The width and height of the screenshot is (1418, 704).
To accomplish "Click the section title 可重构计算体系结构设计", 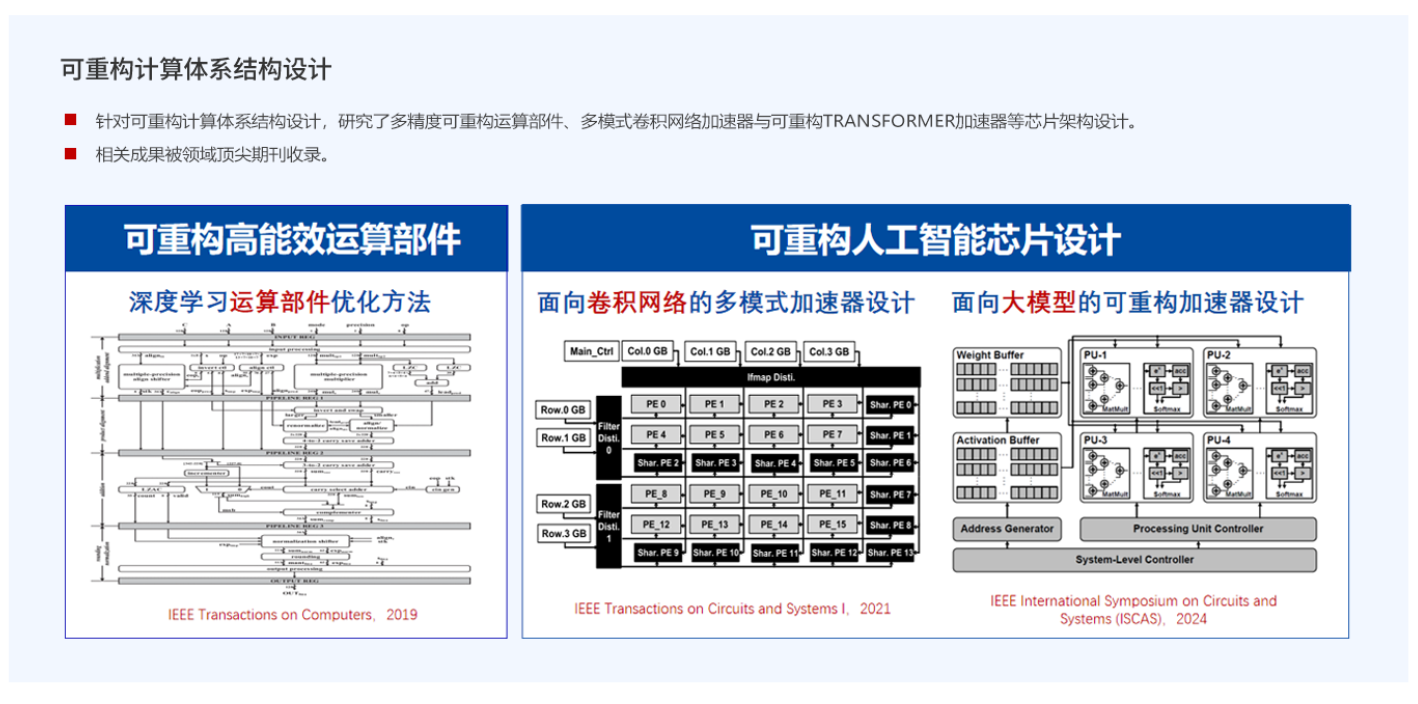I will click(195, 69).
